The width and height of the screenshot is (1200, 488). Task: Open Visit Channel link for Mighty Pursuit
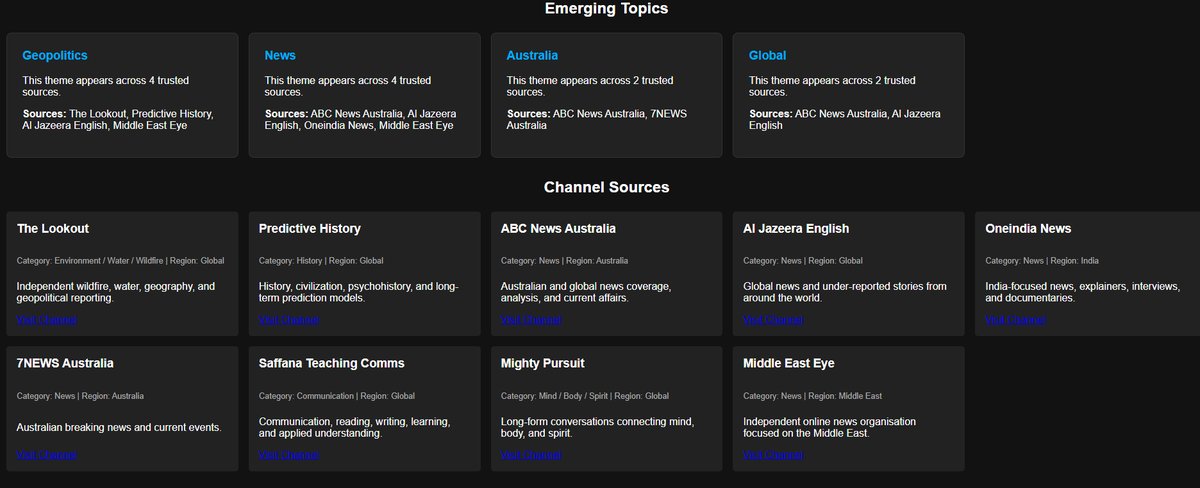531,455
